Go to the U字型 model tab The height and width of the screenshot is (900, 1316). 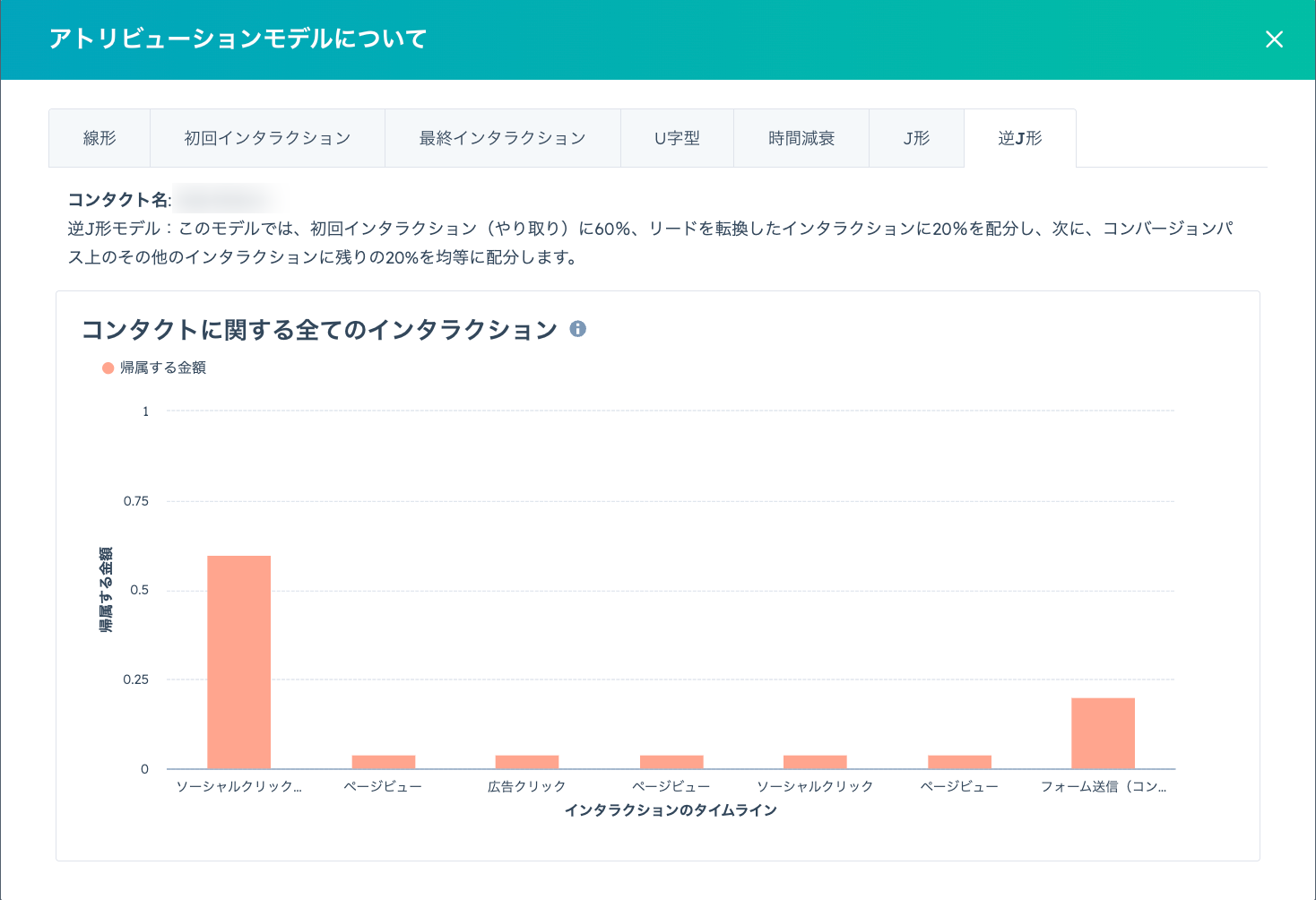tap(677, 138)
